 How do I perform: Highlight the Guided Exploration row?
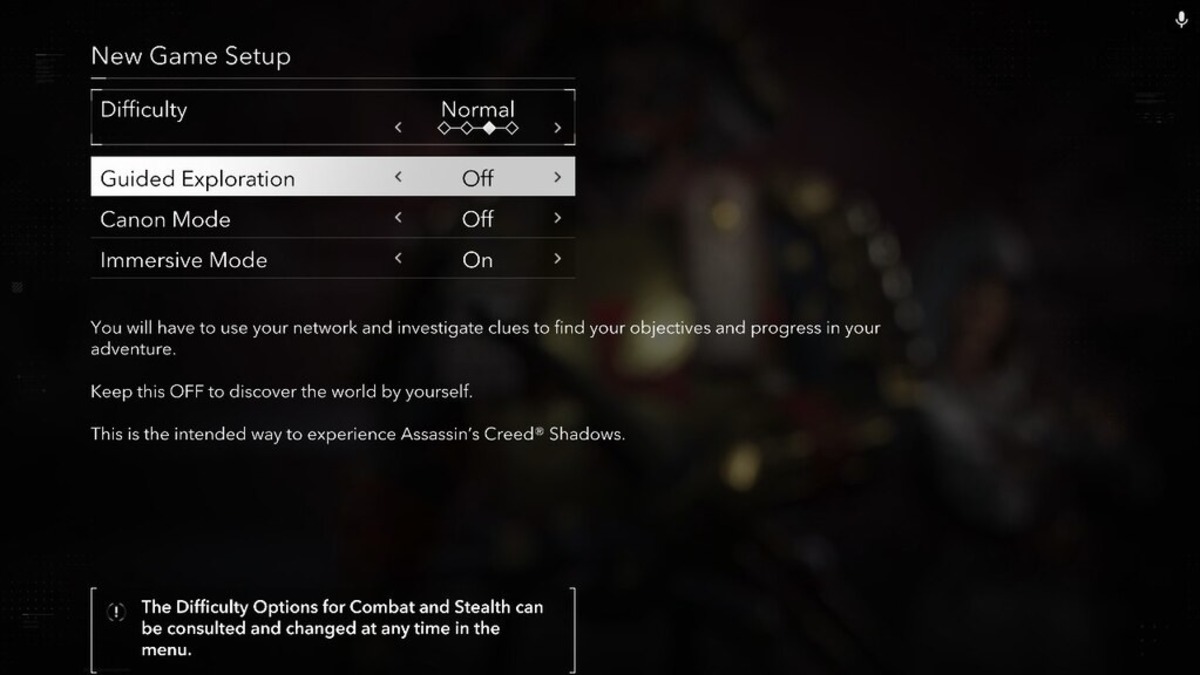tap(198, 179)
